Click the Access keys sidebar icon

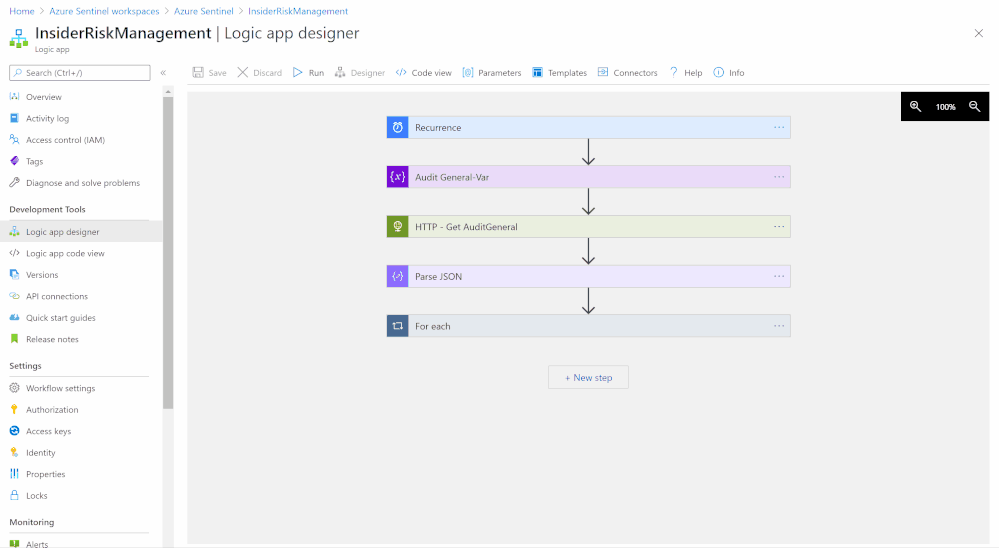(x=15, y=431)
